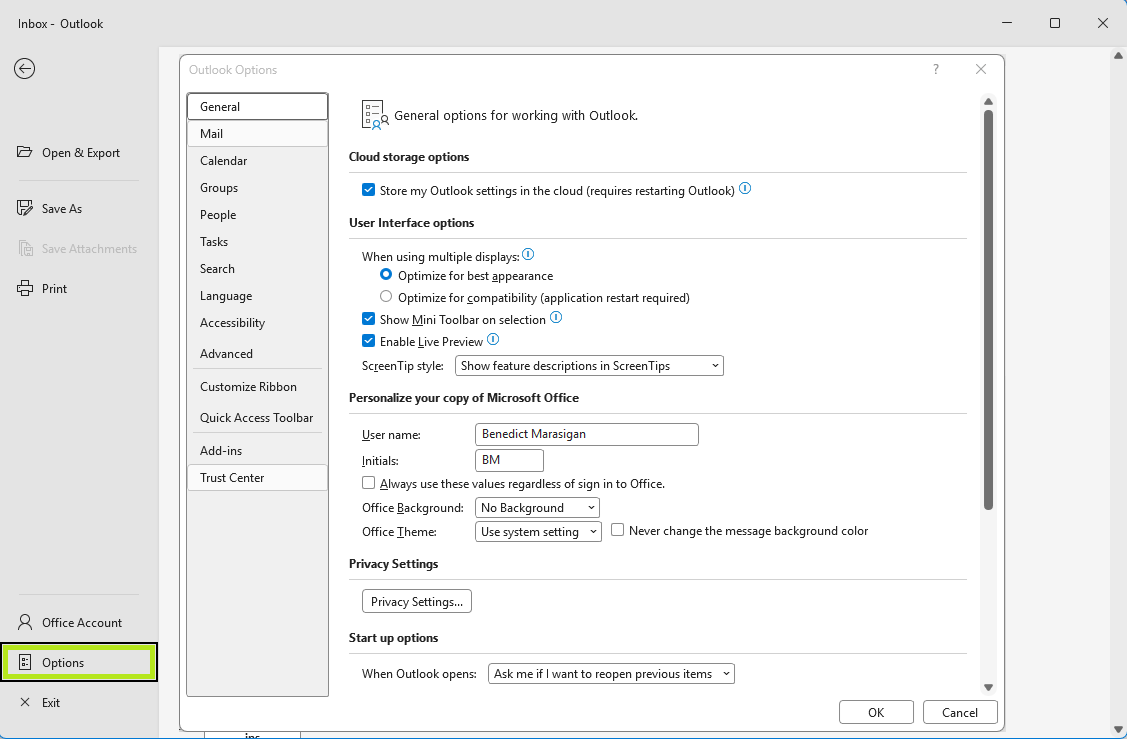Click the back arrow icon in backstage

point(24,68)
